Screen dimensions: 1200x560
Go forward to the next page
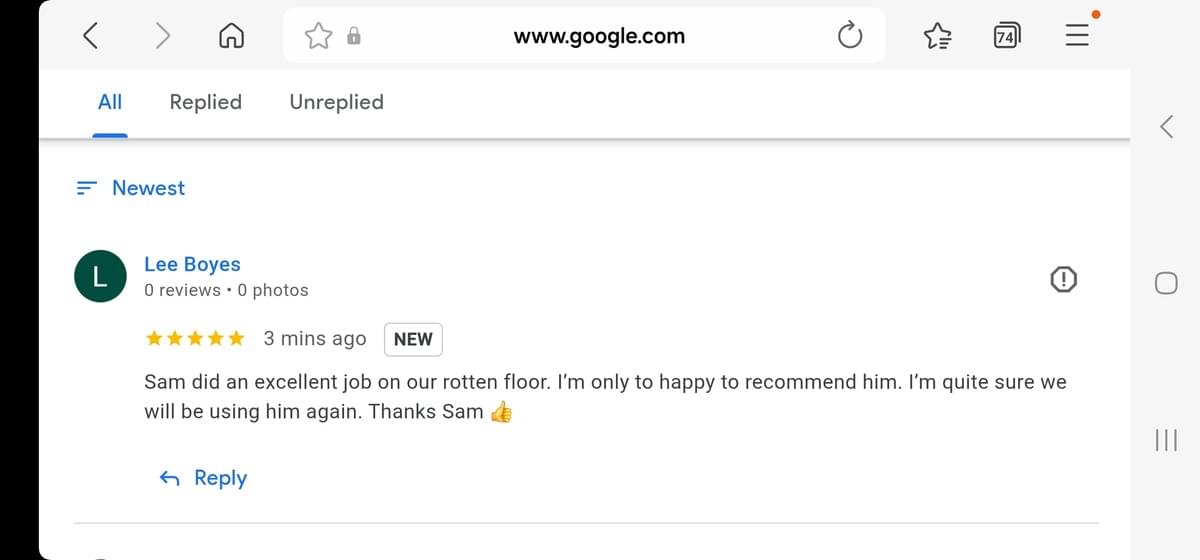pos(163,37)
